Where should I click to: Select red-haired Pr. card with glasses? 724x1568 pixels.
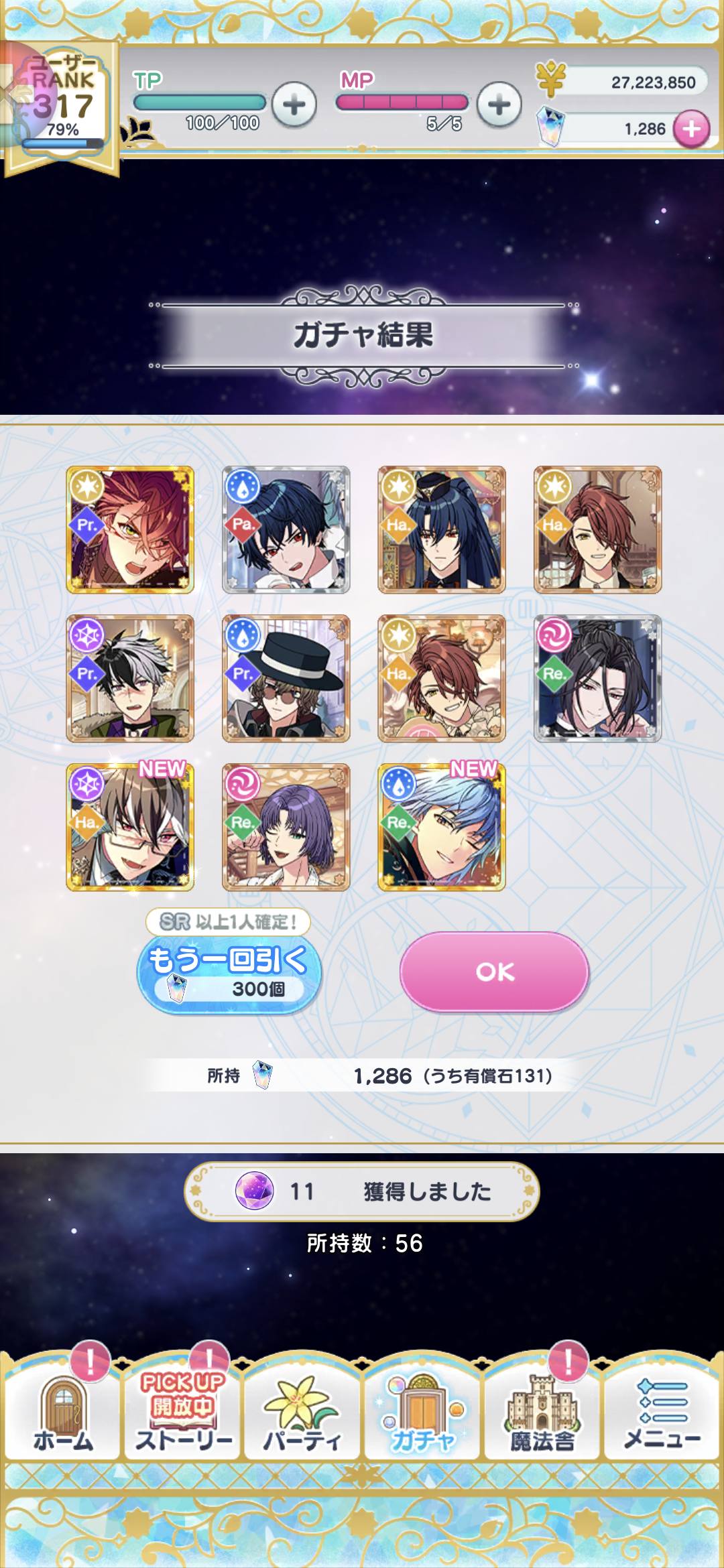point(130,529)
